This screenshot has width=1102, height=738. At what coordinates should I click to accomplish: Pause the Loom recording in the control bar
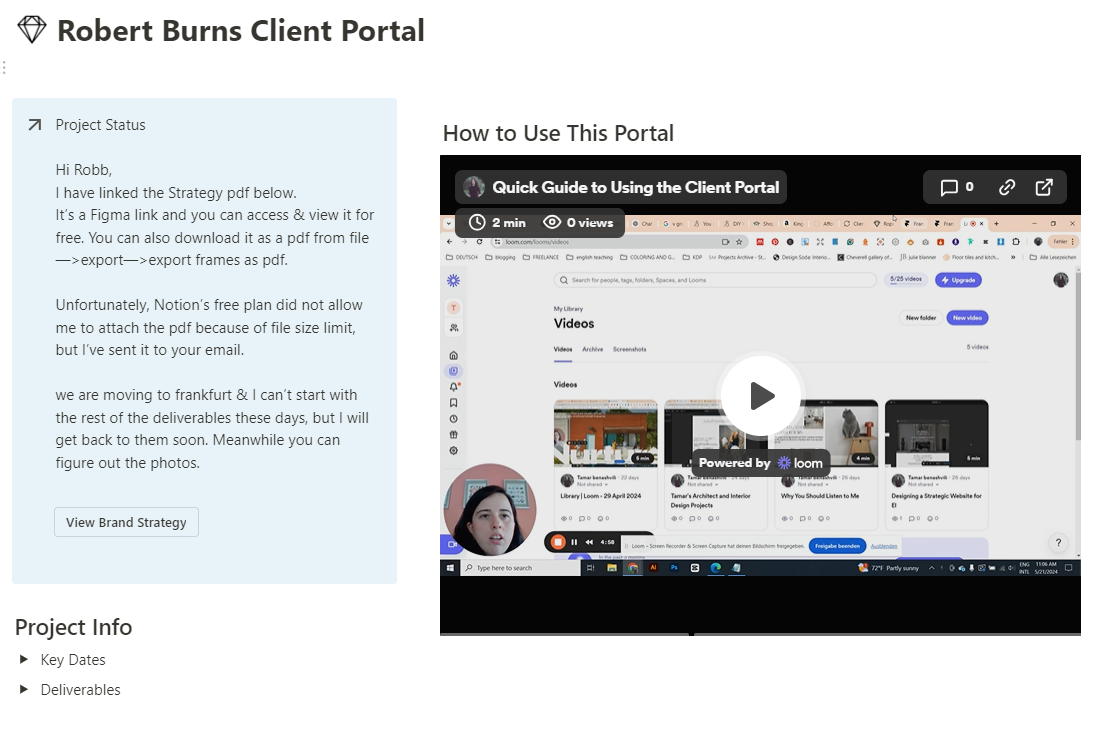[574, 540]
